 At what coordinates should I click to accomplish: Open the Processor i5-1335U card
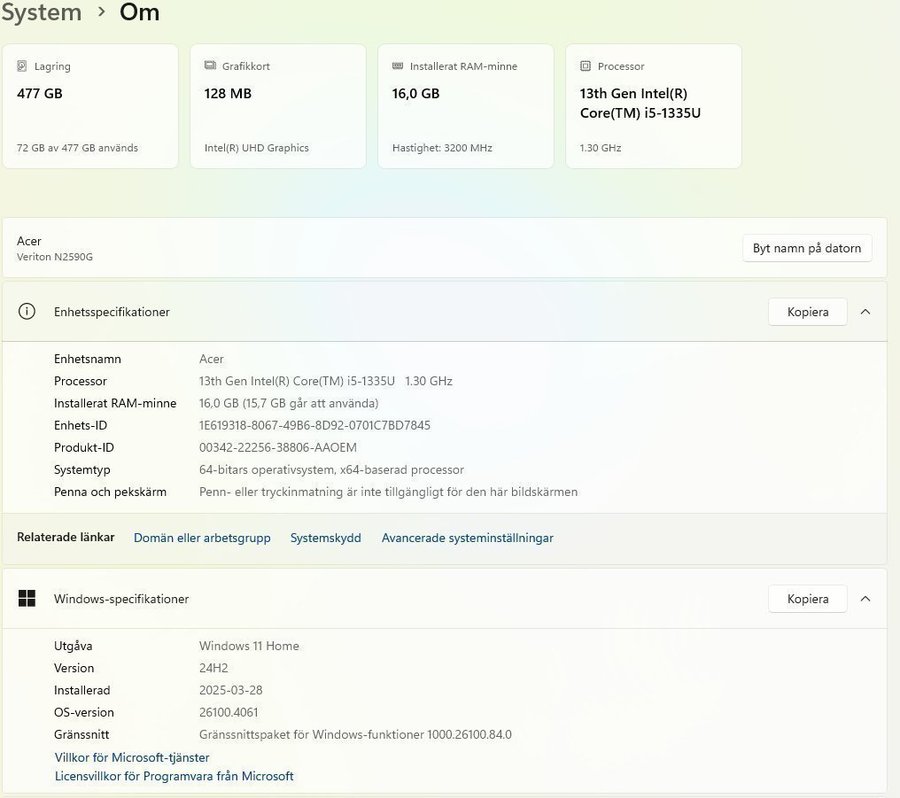pos(653,106)
